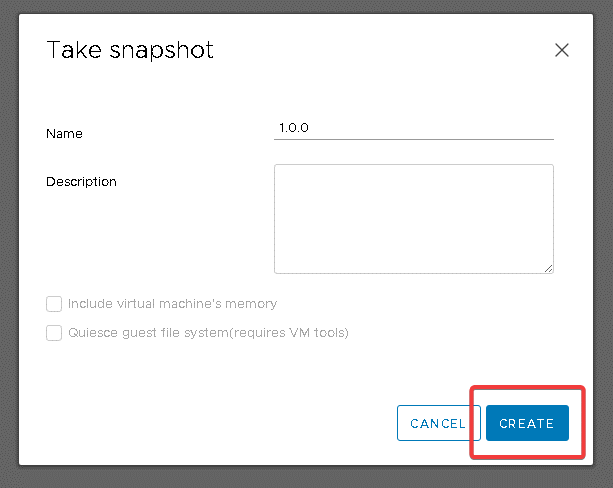Click the Description field label
Screen dimensions: 613x488
click(81, 182)
